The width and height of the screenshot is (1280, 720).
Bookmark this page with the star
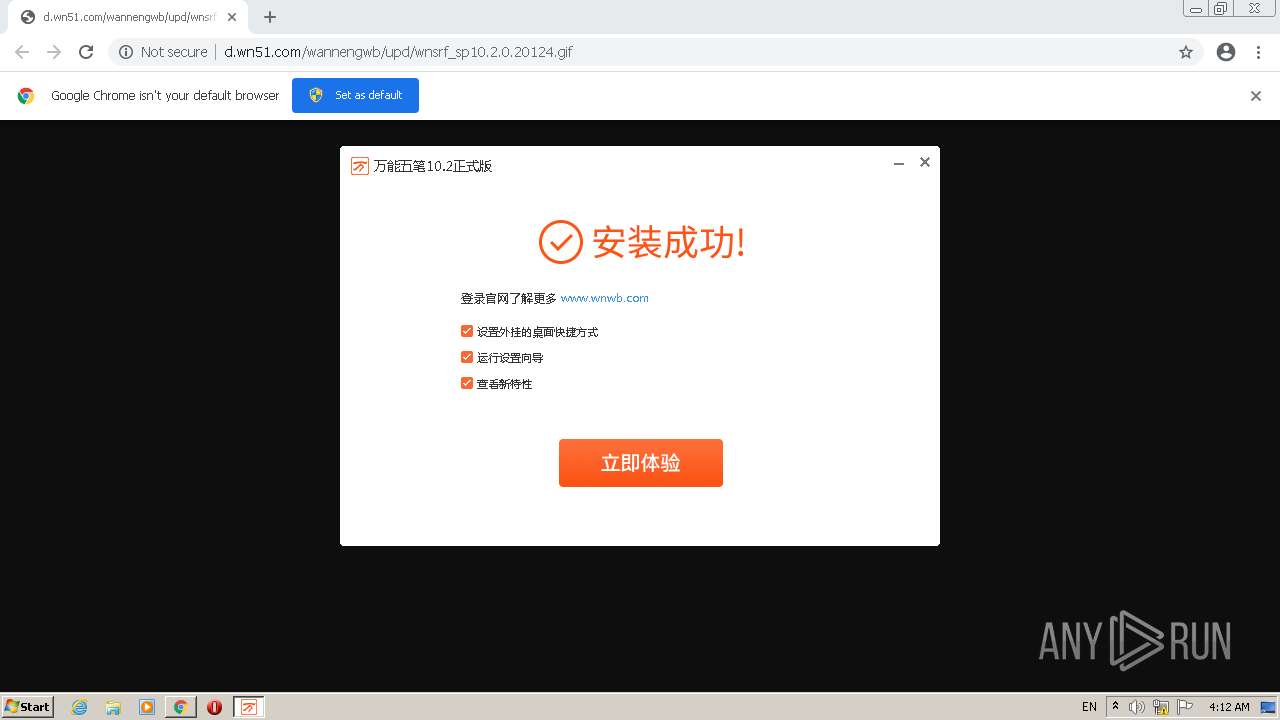[1186, 52]
